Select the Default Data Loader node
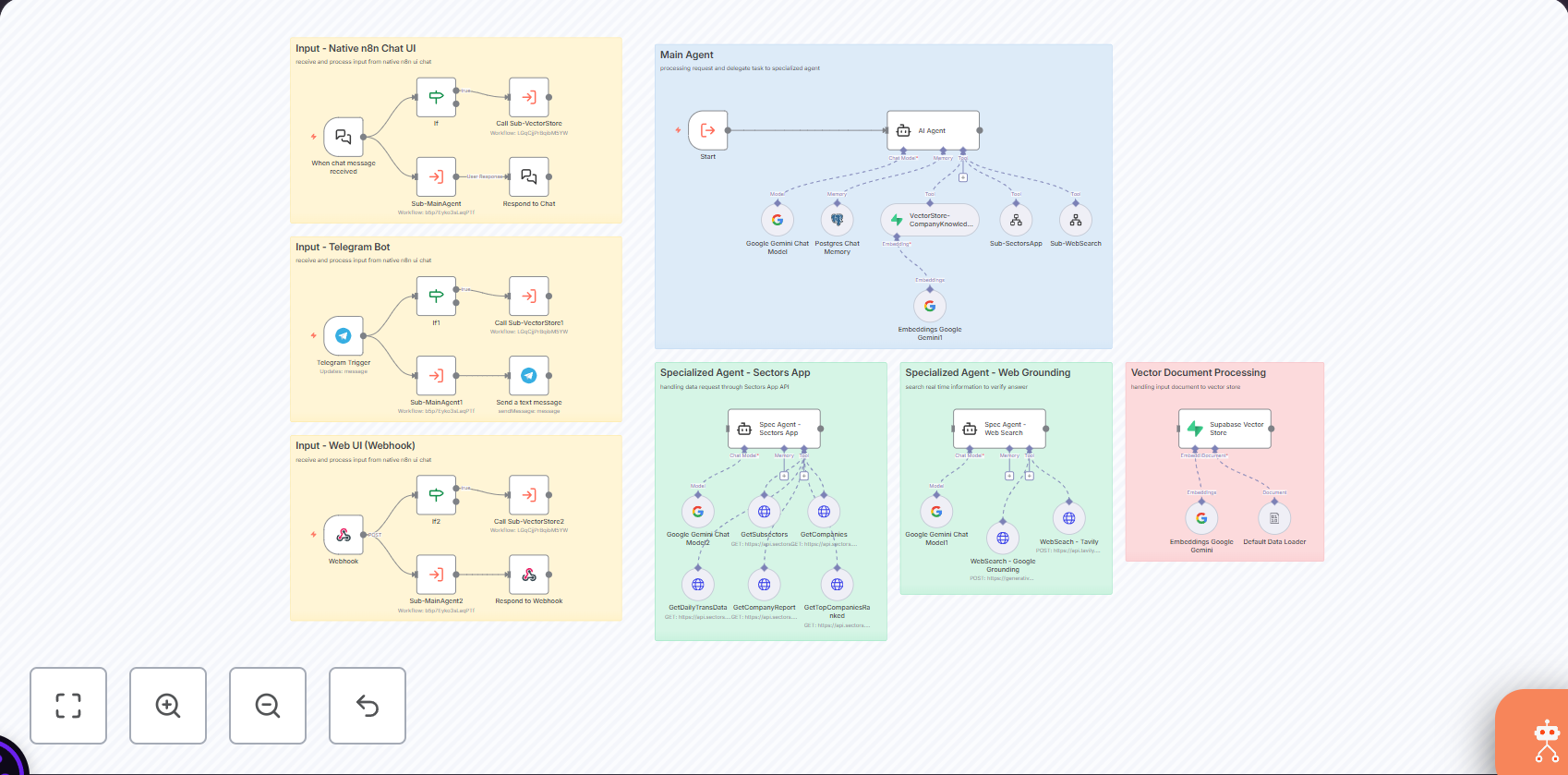This screenshot has height=775, width=1568. [x=1274, y=518]
